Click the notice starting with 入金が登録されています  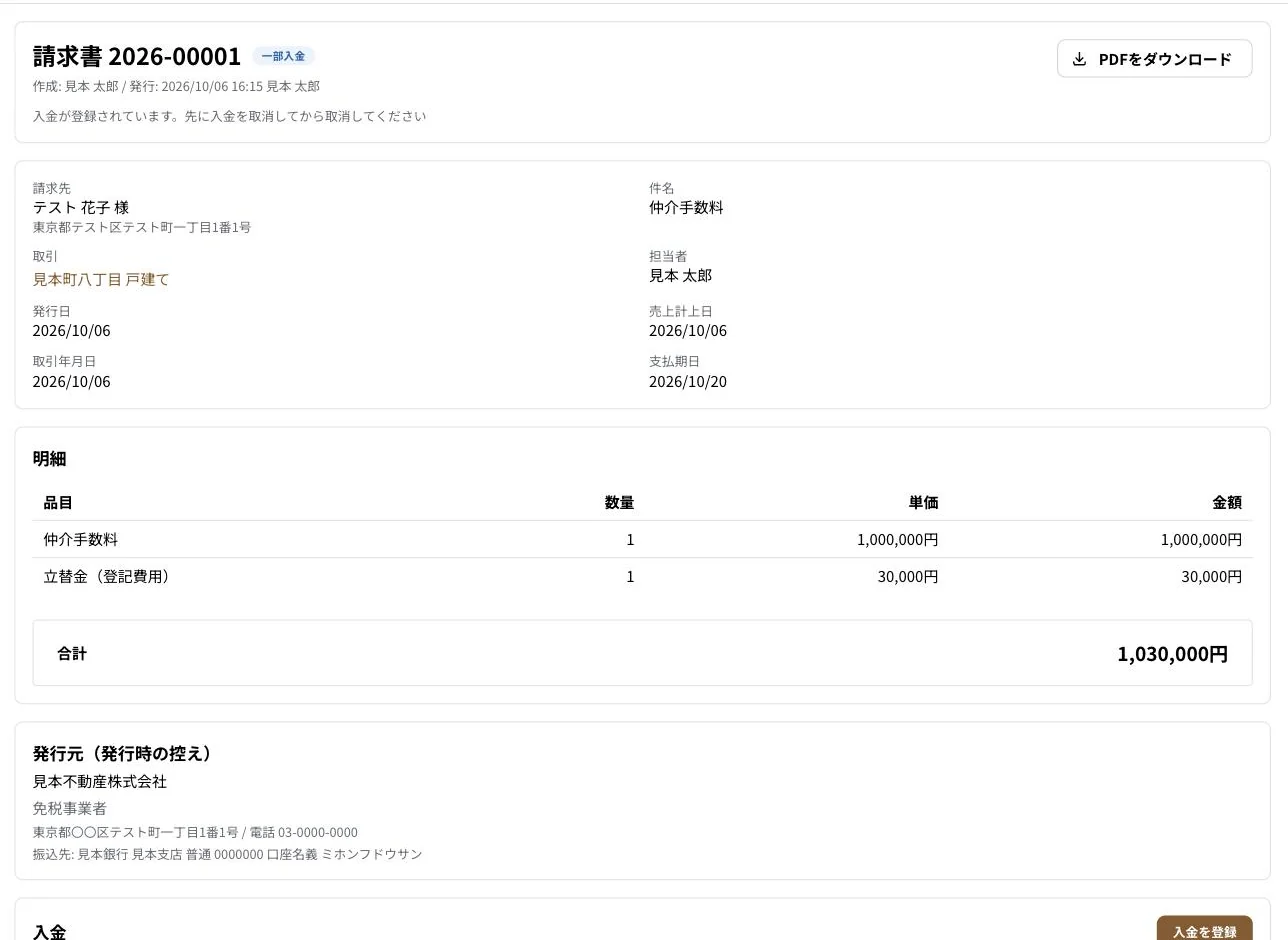[x=229, y=116]
